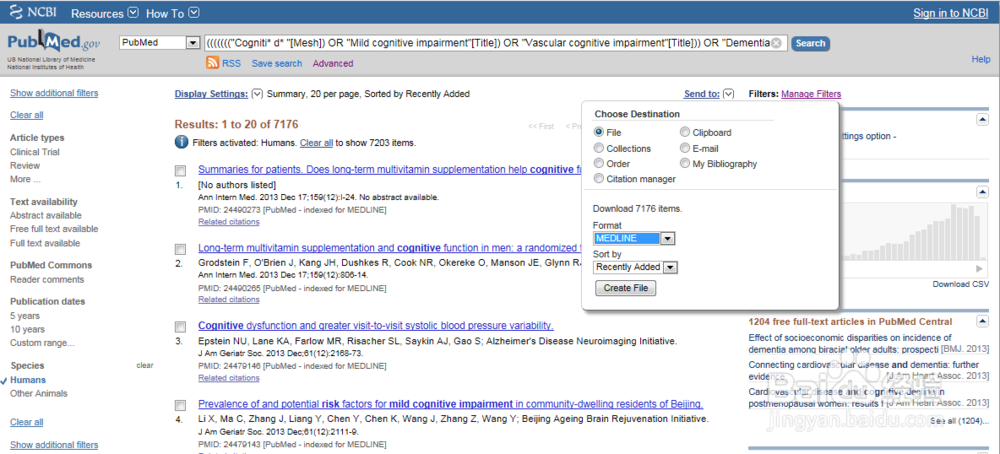This screenshot has height=454, width=1000.
Task: Click the PubMed.gov logo
Action: coord(54,43)
